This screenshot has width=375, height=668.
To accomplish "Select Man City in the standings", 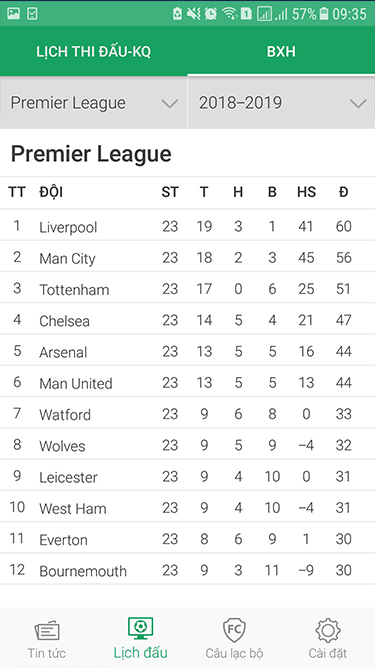I will point(188,257).
